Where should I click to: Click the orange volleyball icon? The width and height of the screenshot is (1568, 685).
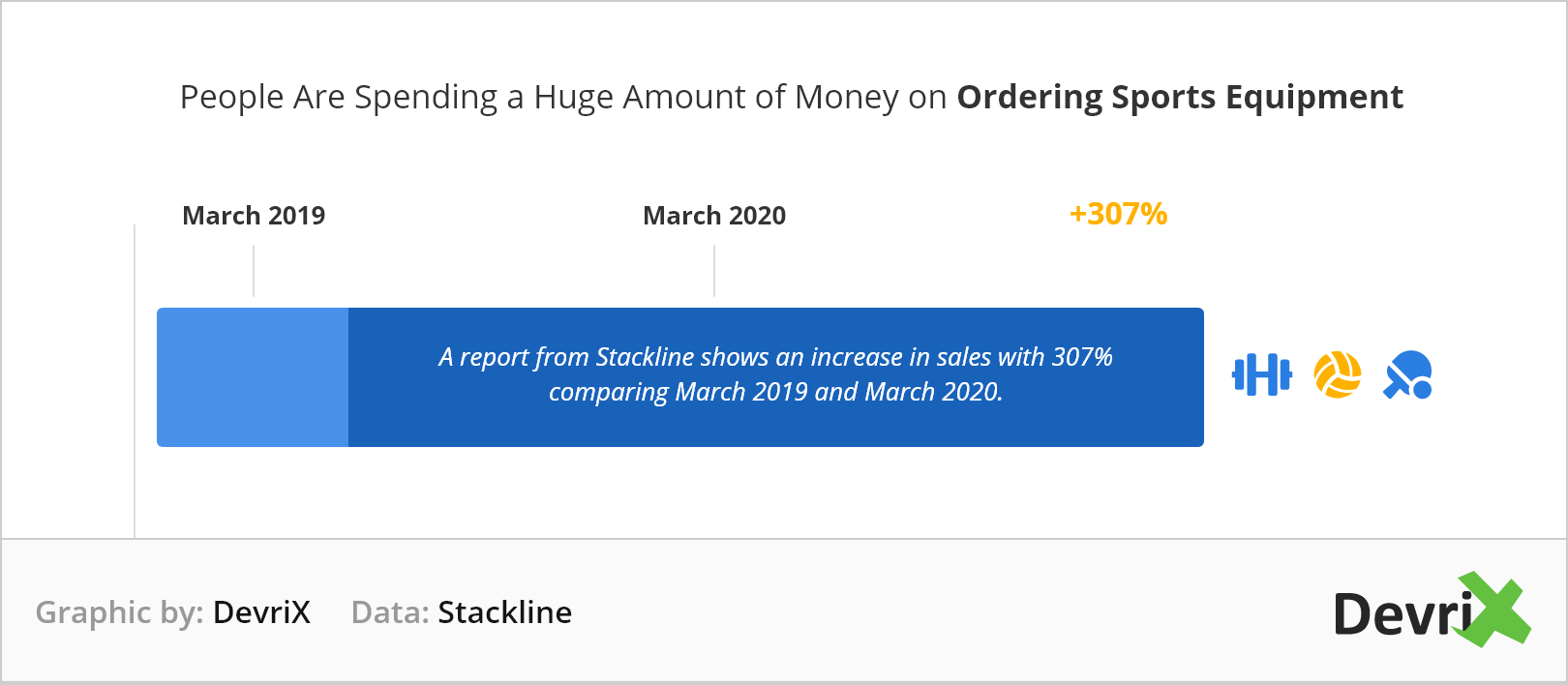coord(1338,375)
